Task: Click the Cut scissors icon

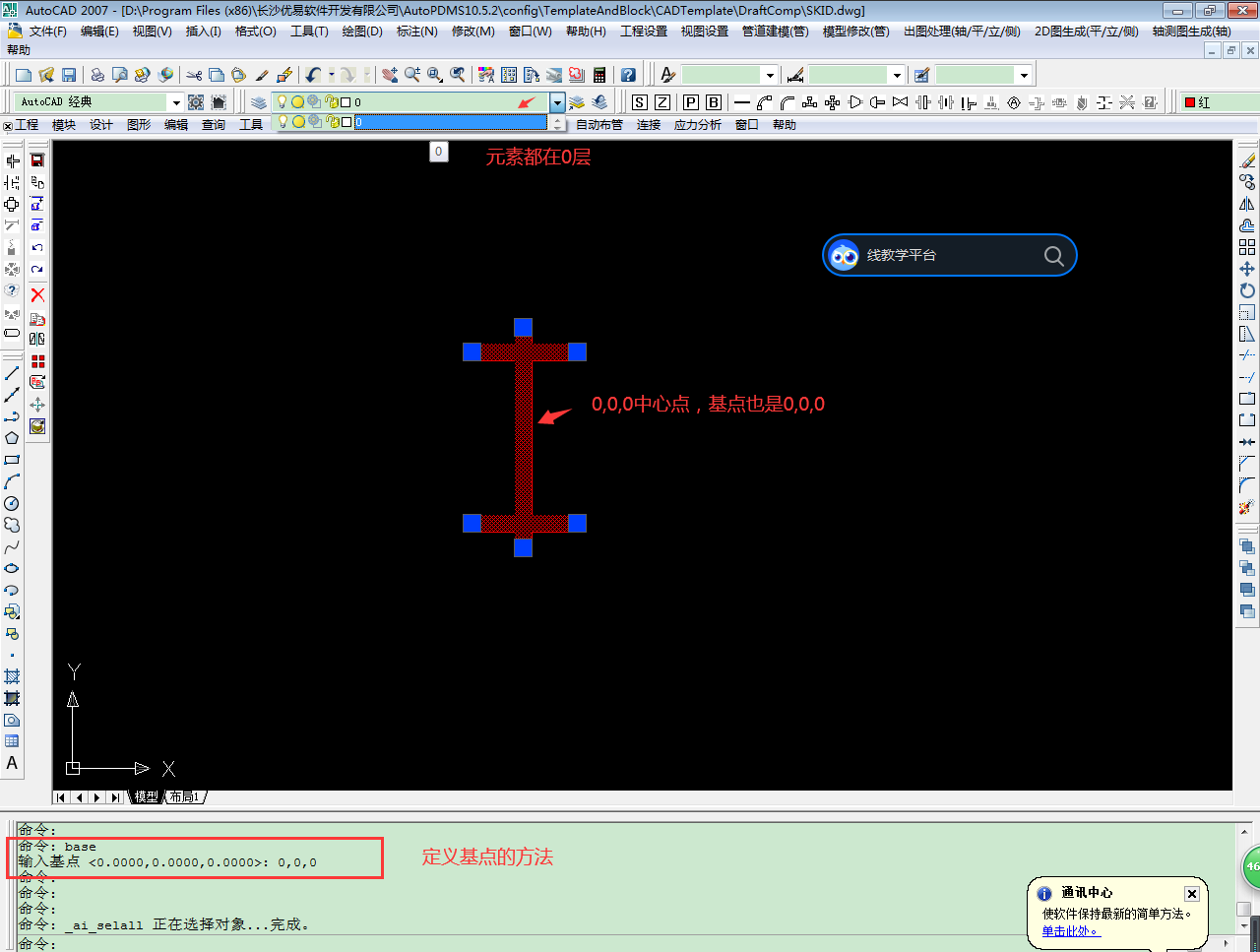Action: pyautogui.click(x=194, y=75)
